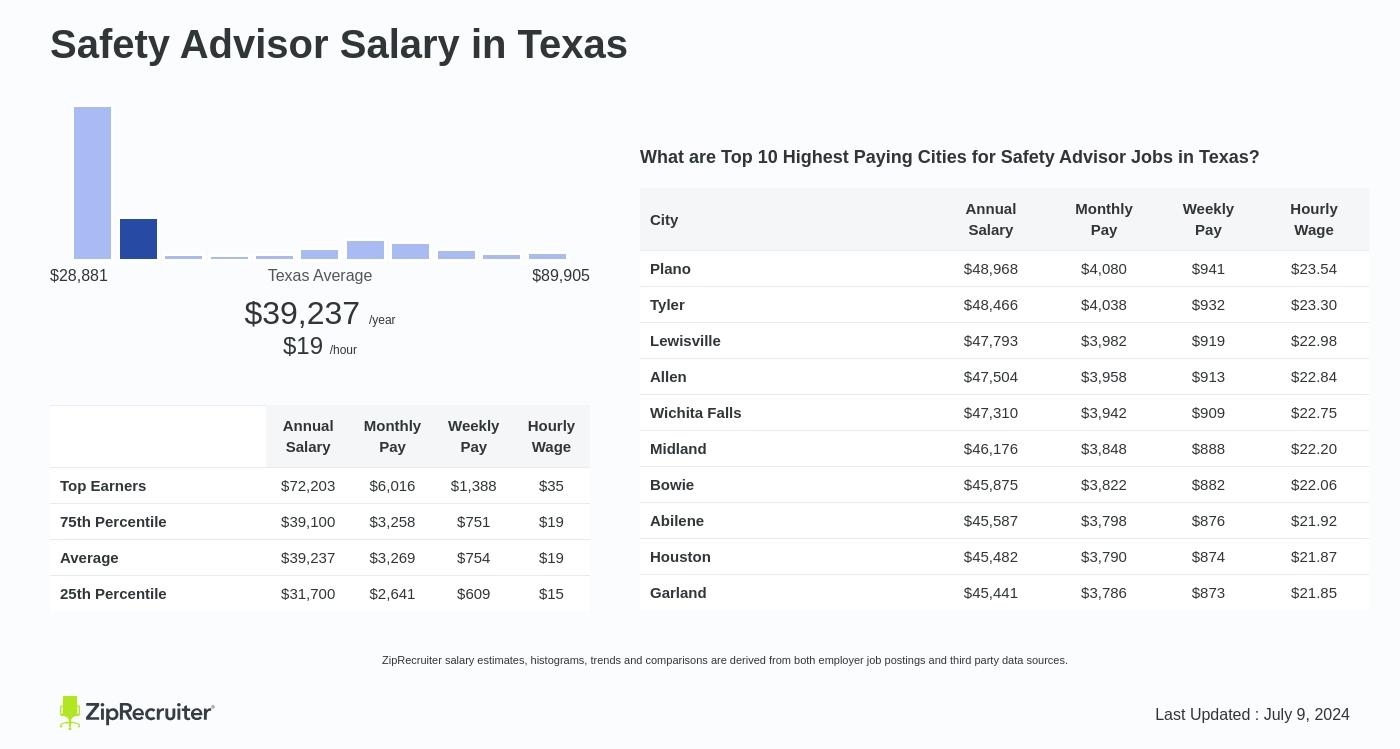Click the Average weekly pay $754

473,558
